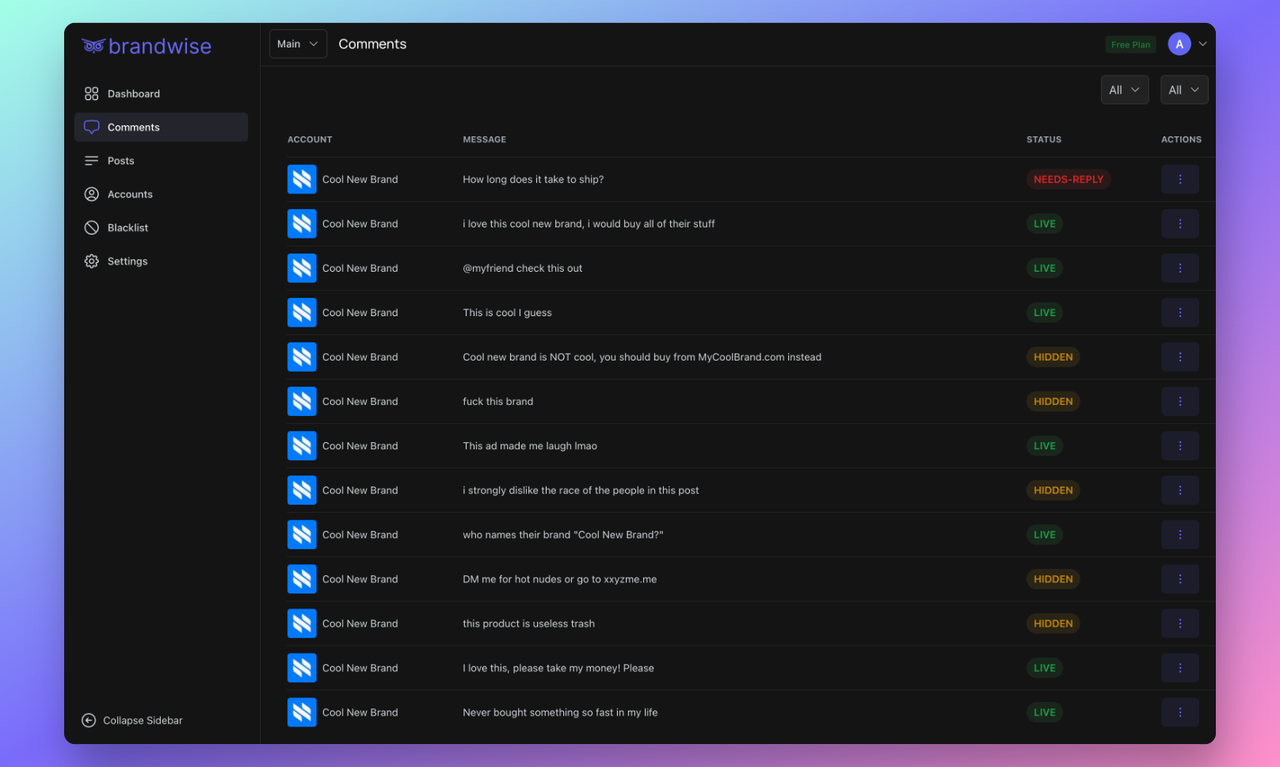Select message "How long does it take to ship?"

(533, 179)
